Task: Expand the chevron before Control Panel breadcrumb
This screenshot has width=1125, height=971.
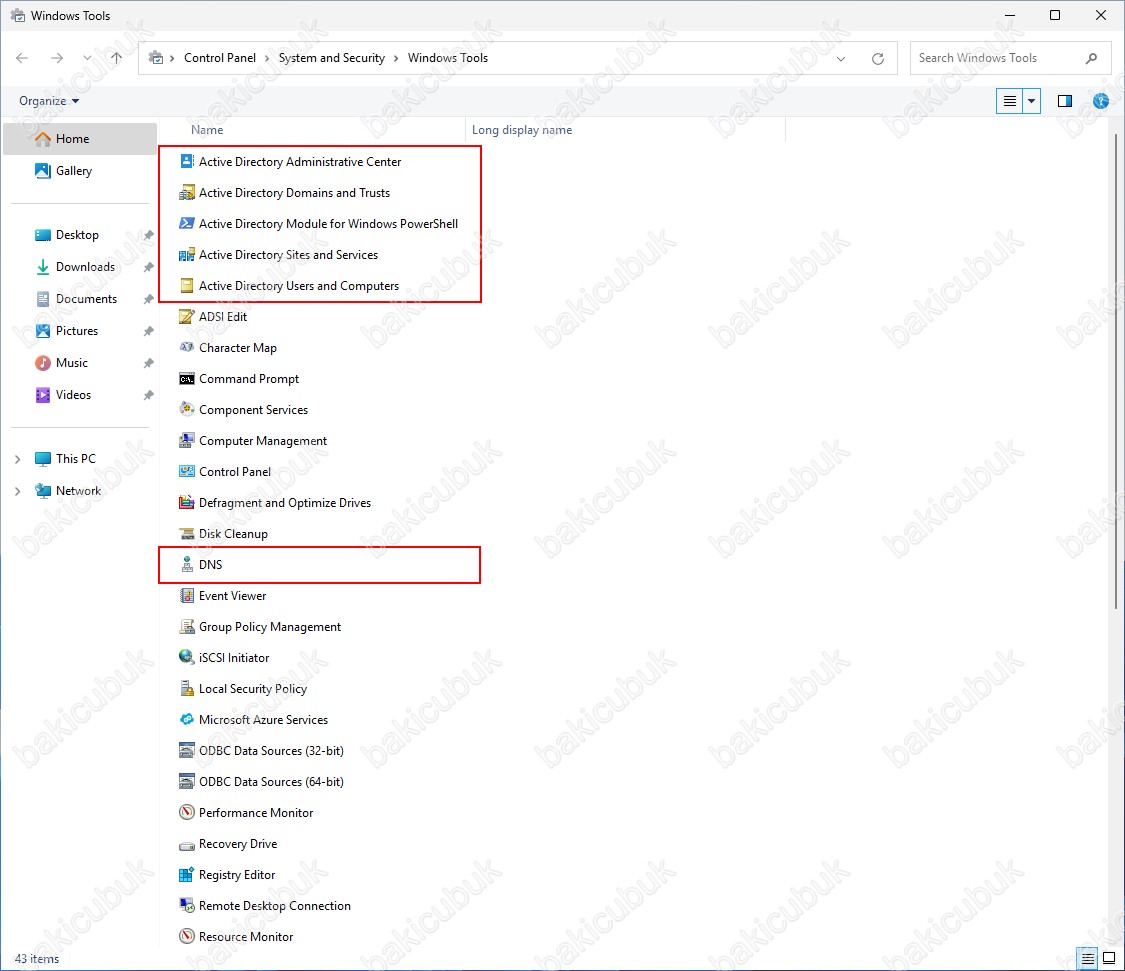Action: tap(172, 58)
